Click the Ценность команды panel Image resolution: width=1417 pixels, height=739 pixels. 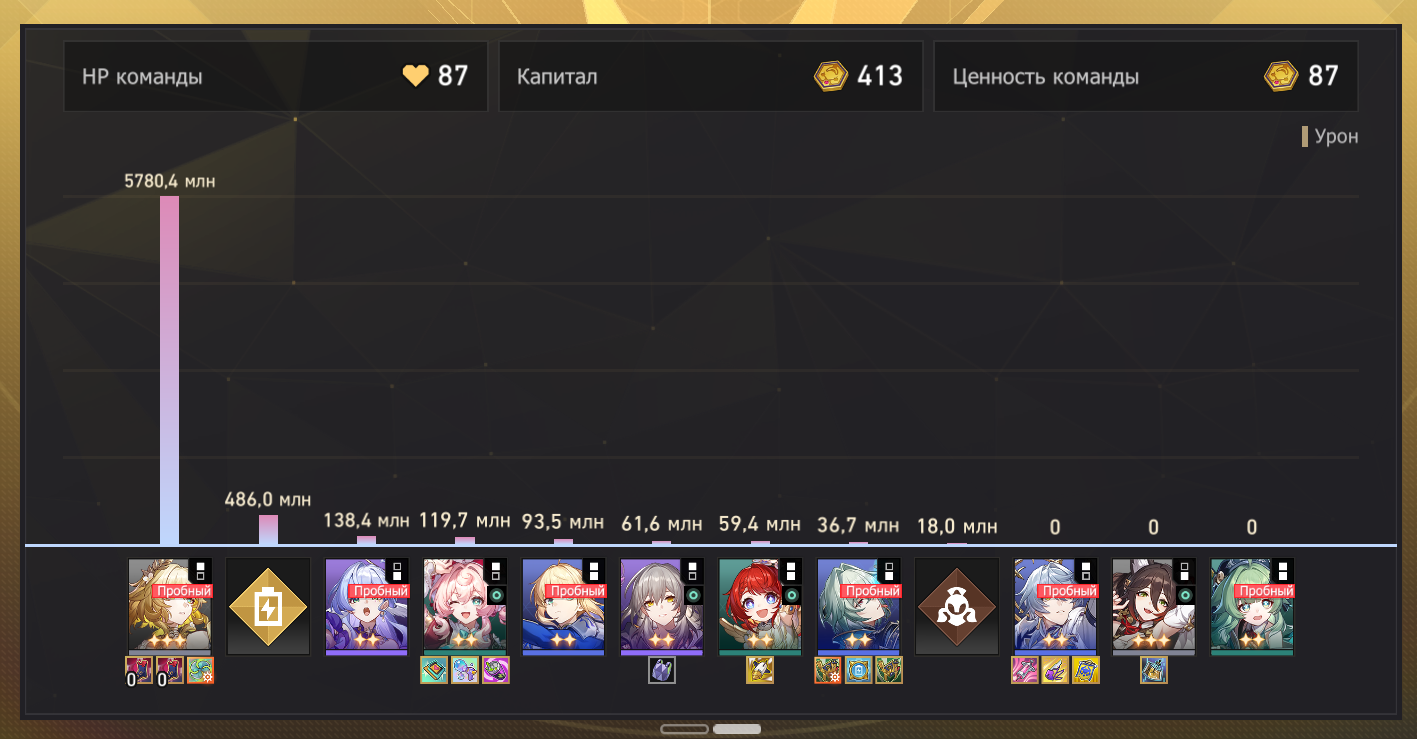pyautogui.click(x=1146, y=76)
